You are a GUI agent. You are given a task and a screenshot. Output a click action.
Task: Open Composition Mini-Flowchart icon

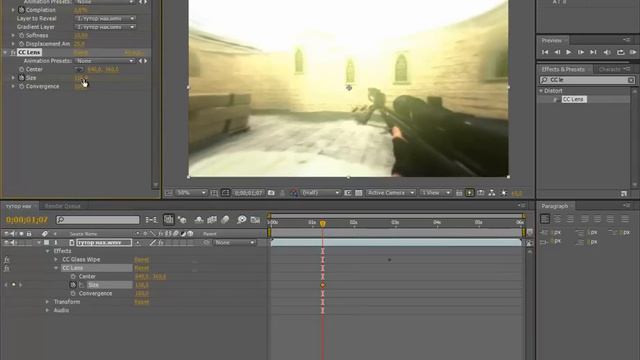click(151, 220)
